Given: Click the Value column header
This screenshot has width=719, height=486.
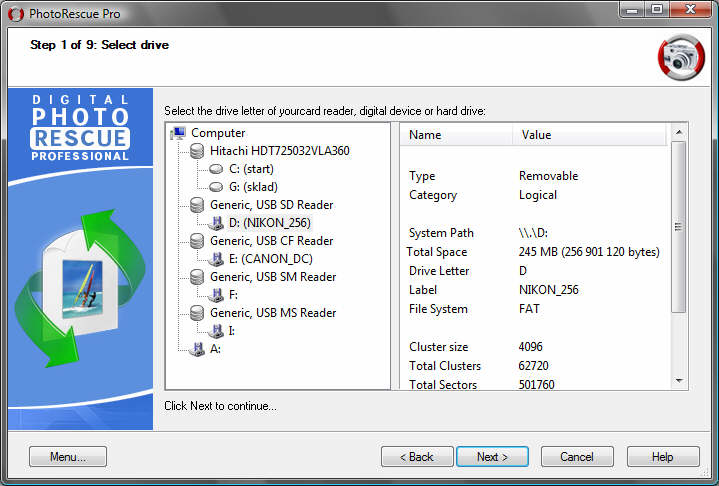Looking at the screenshot, I should 589,135.
